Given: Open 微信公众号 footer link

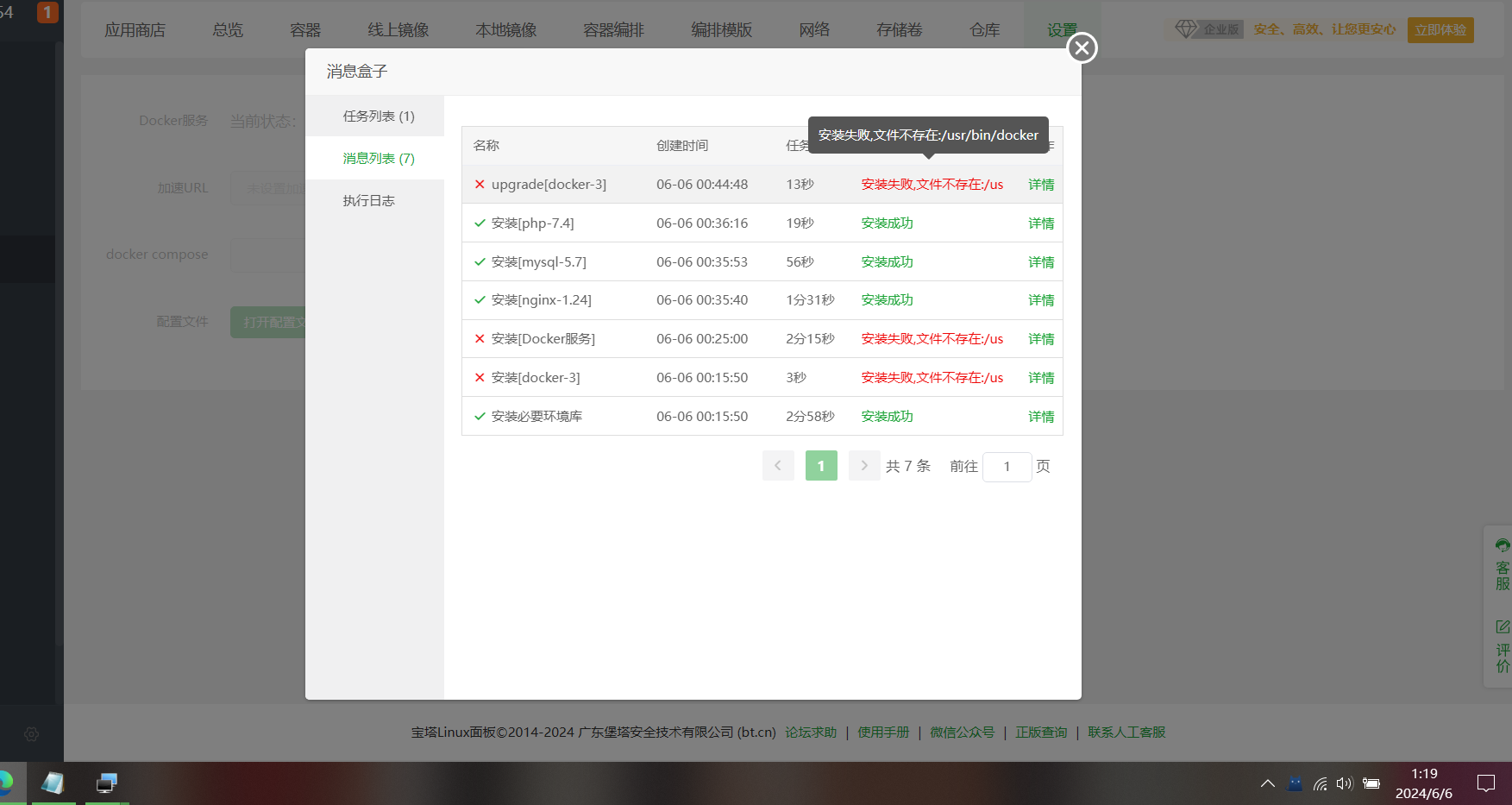Looking at the screenshot, I should 963,732.
